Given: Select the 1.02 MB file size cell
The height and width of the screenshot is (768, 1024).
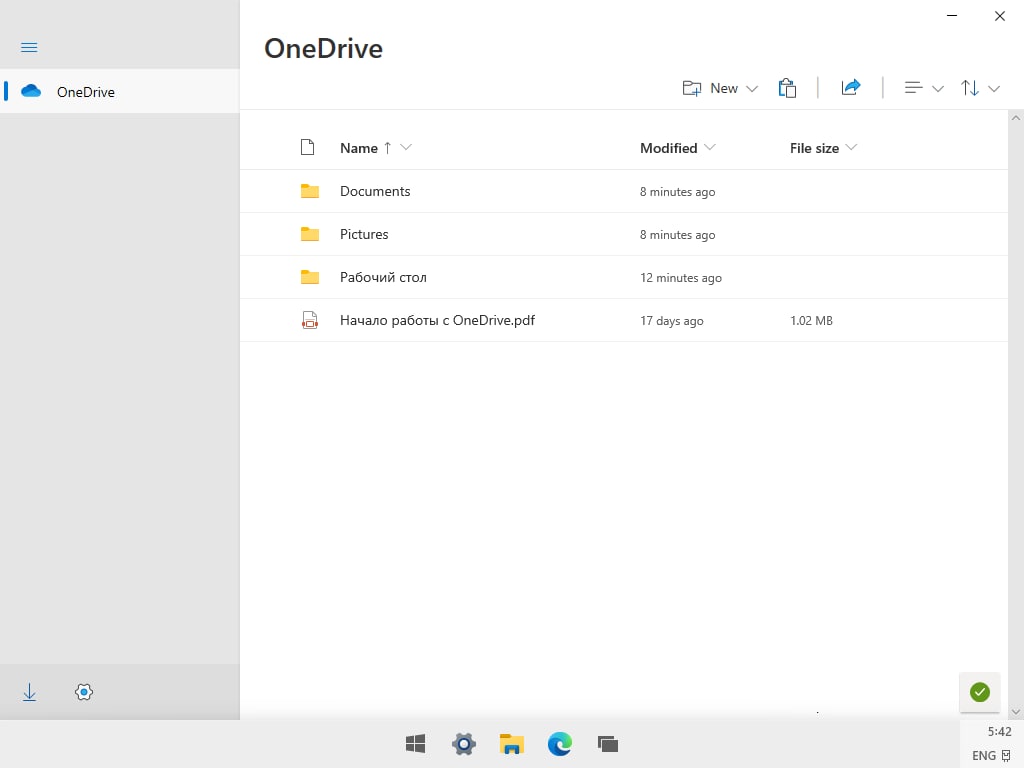Looking at the screenshot, I should [811, 321].
